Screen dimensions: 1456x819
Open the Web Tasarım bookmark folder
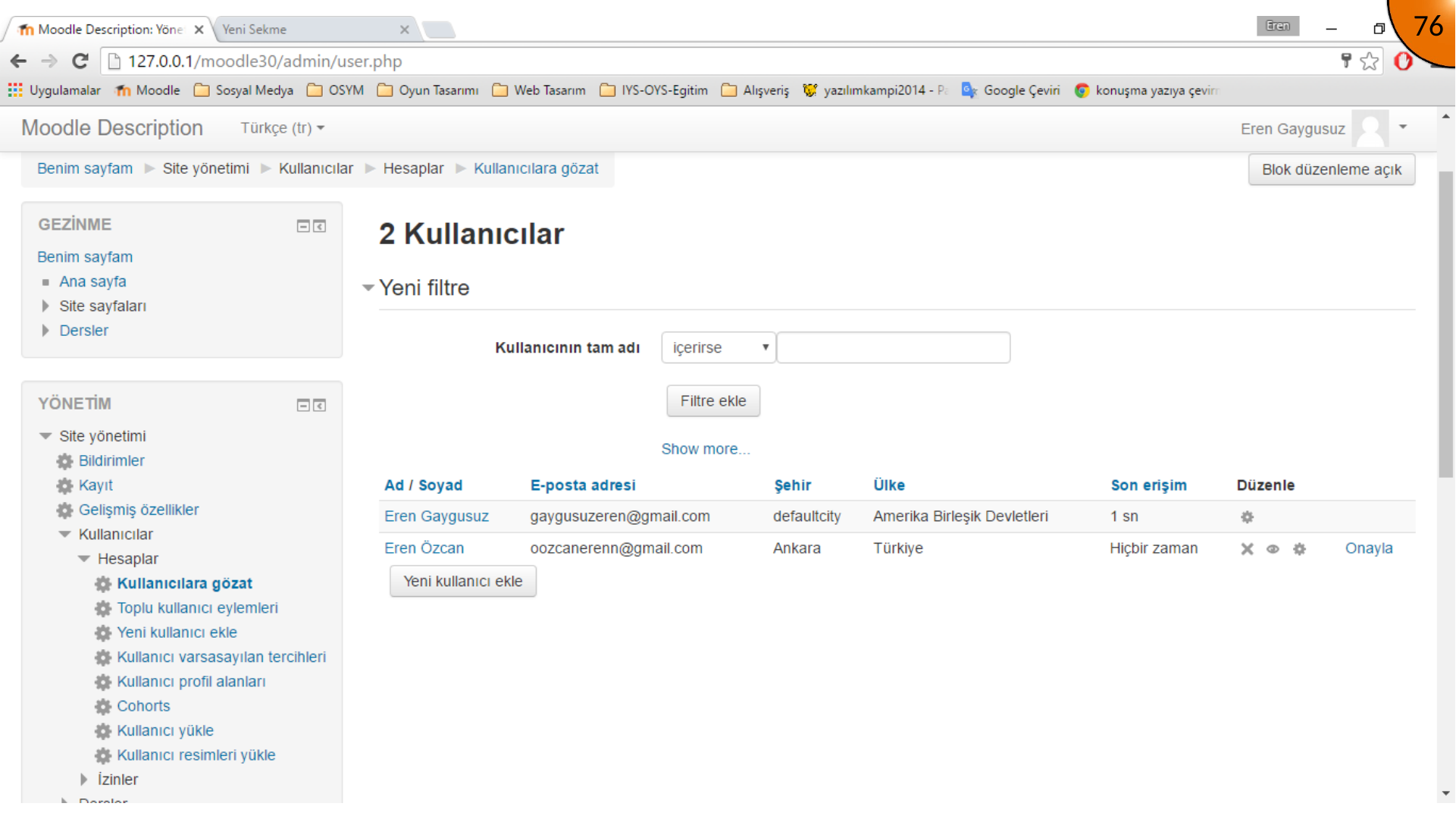[x=540, y=90]
